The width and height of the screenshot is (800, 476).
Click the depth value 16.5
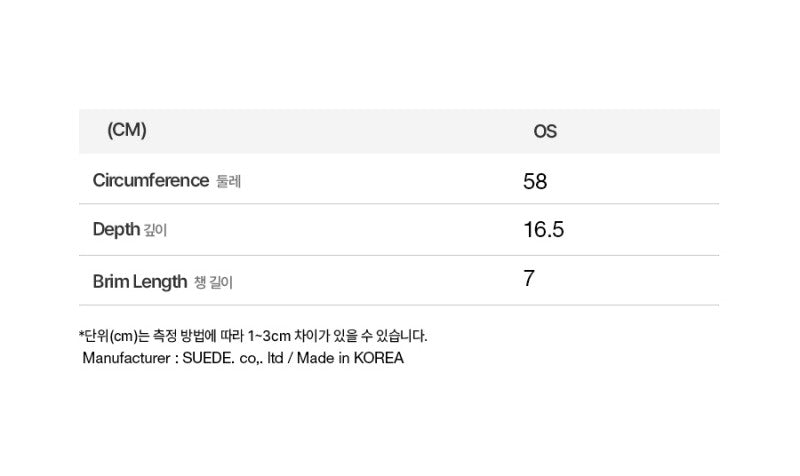[544, 230]
